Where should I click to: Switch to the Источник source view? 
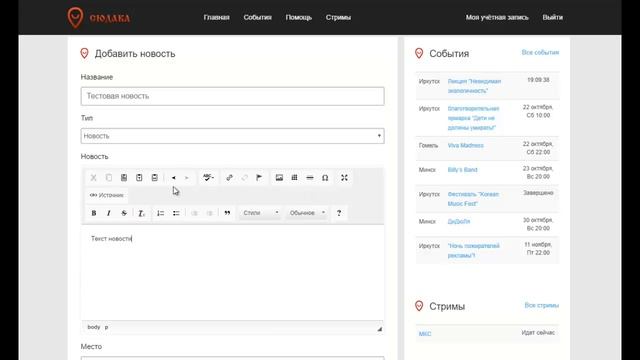coord(107,195)
